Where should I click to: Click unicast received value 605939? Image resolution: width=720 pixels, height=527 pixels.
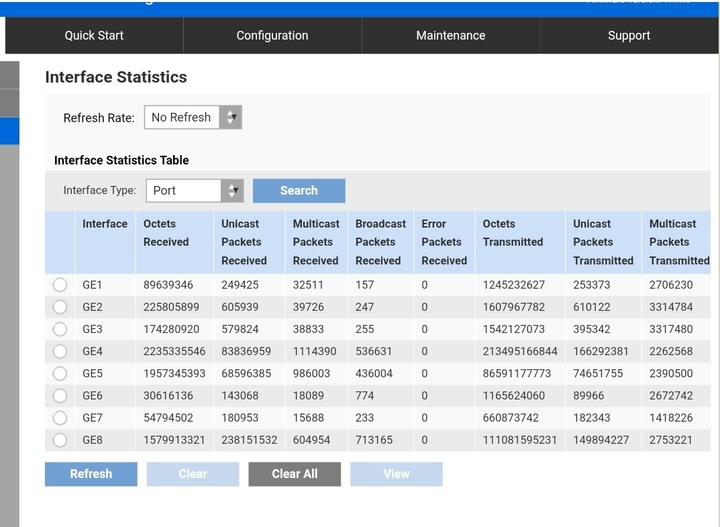pyautogui.click(x=240, y=307)
